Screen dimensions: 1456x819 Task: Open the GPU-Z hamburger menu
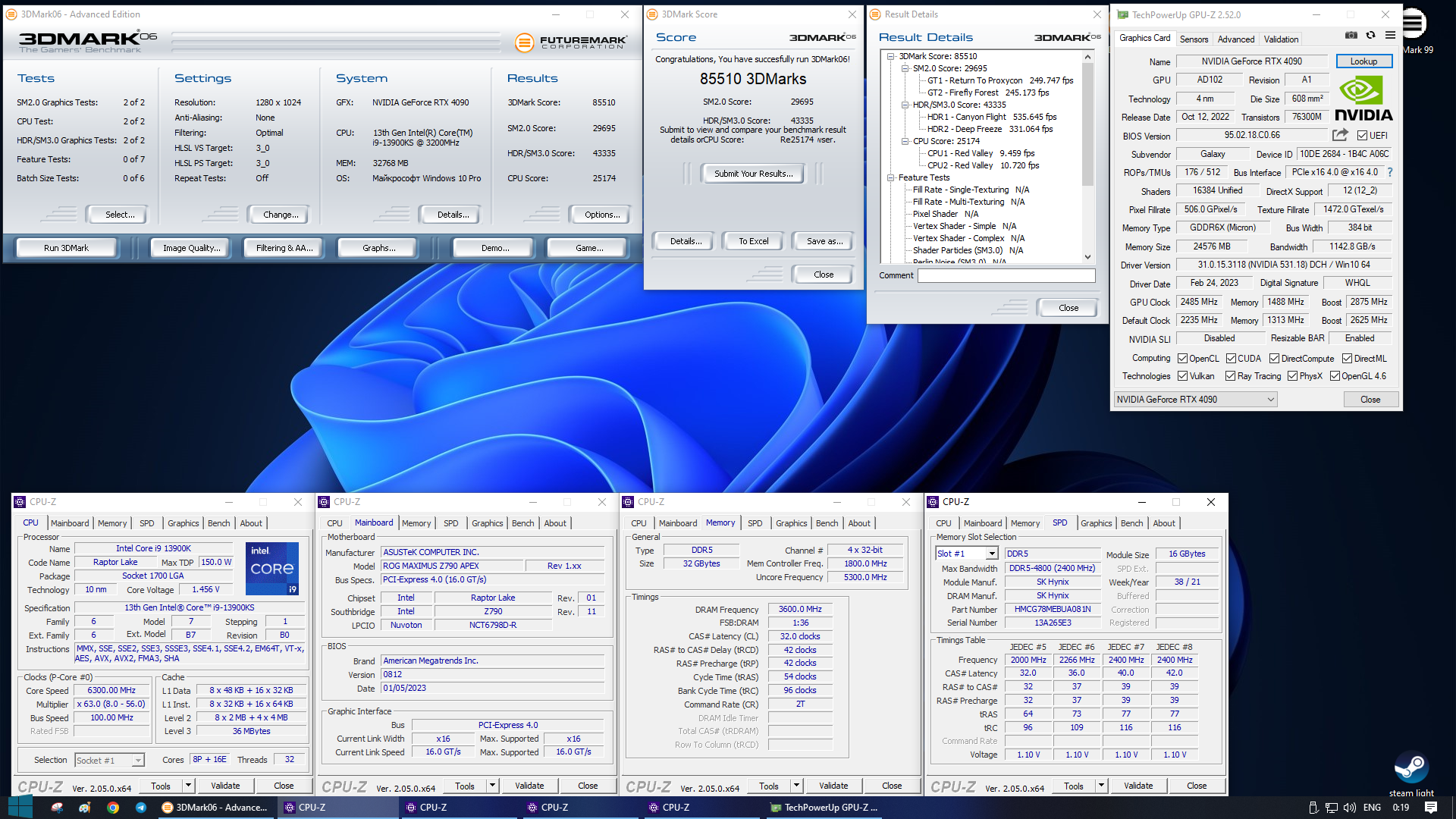(x=1390, y=35)
